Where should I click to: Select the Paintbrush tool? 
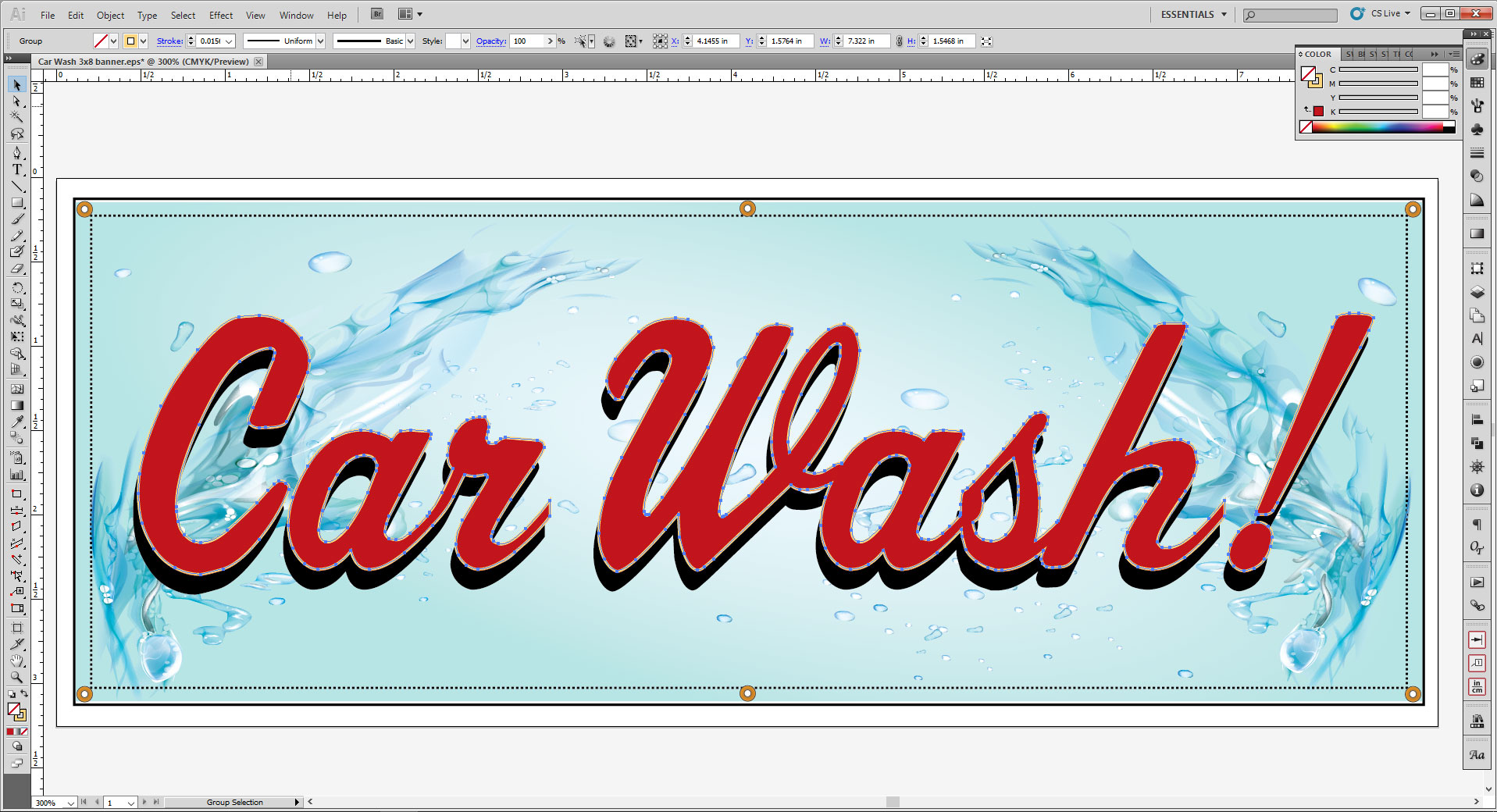(17, 219)
